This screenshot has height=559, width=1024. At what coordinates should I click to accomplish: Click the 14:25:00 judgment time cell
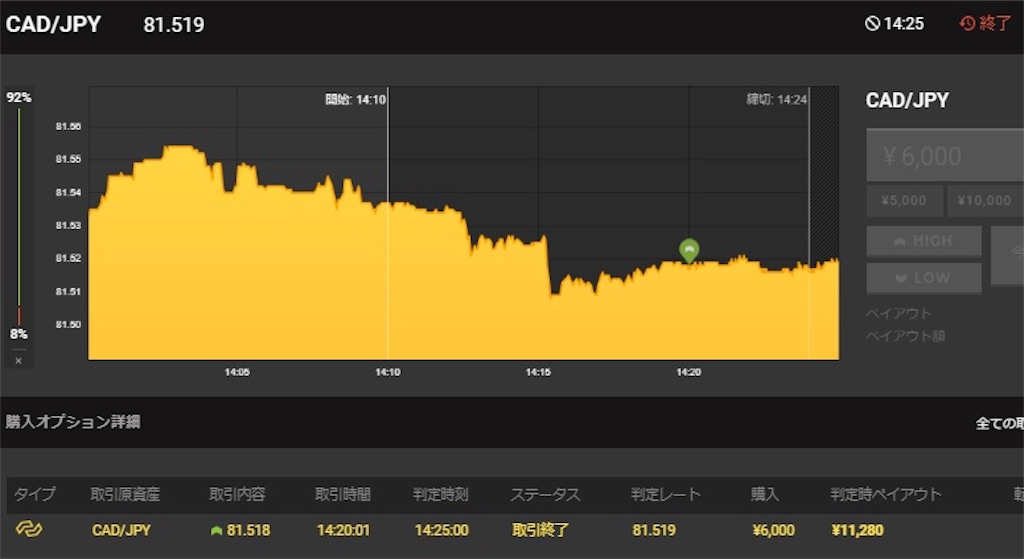click(x=441, y=530)
